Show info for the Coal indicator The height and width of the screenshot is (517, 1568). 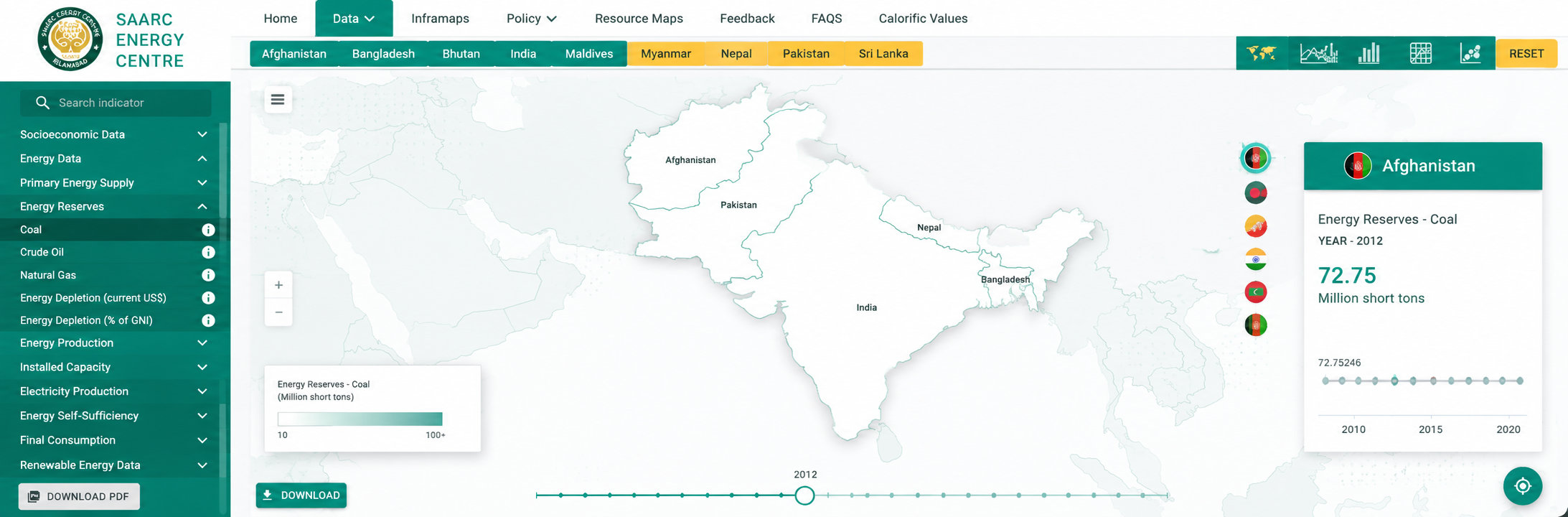[208, 230]
